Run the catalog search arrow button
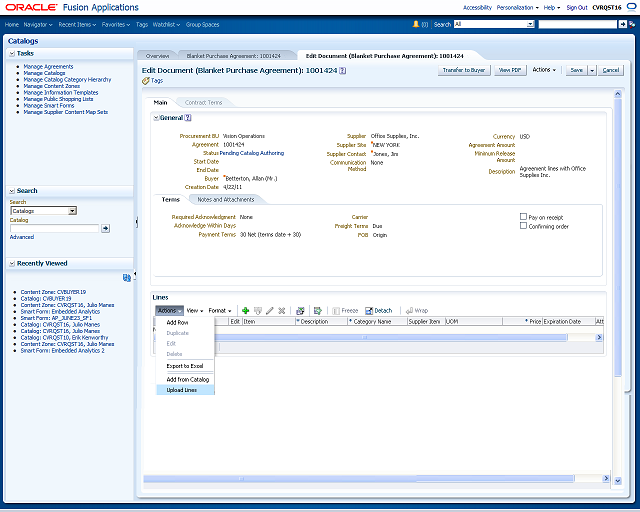The width and height of the screenshot is (640, 512). coord(105,228)
